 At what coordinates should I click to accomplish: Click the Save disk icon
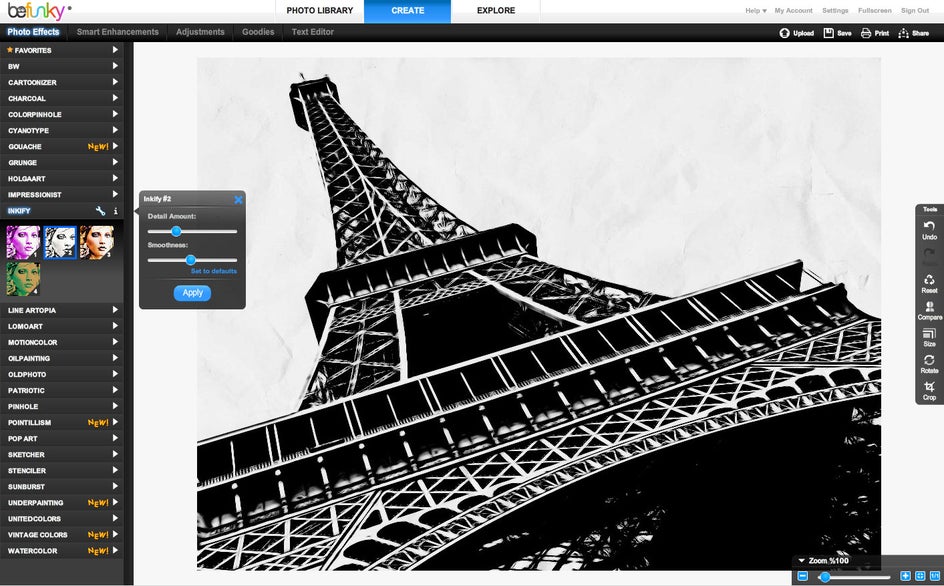pos(828,33)
